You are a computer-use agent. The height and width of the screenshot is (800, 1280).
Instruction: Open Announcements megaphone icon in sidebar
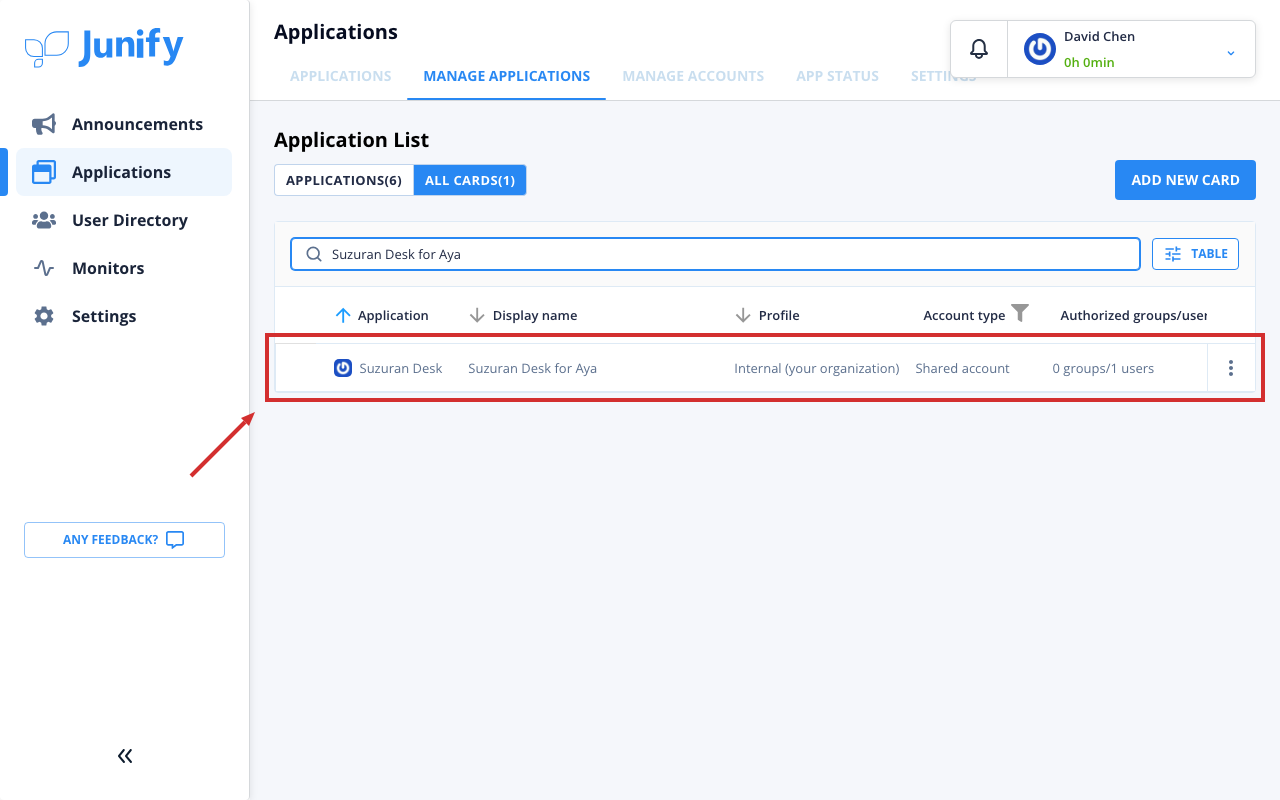click(x=44, y=124)
